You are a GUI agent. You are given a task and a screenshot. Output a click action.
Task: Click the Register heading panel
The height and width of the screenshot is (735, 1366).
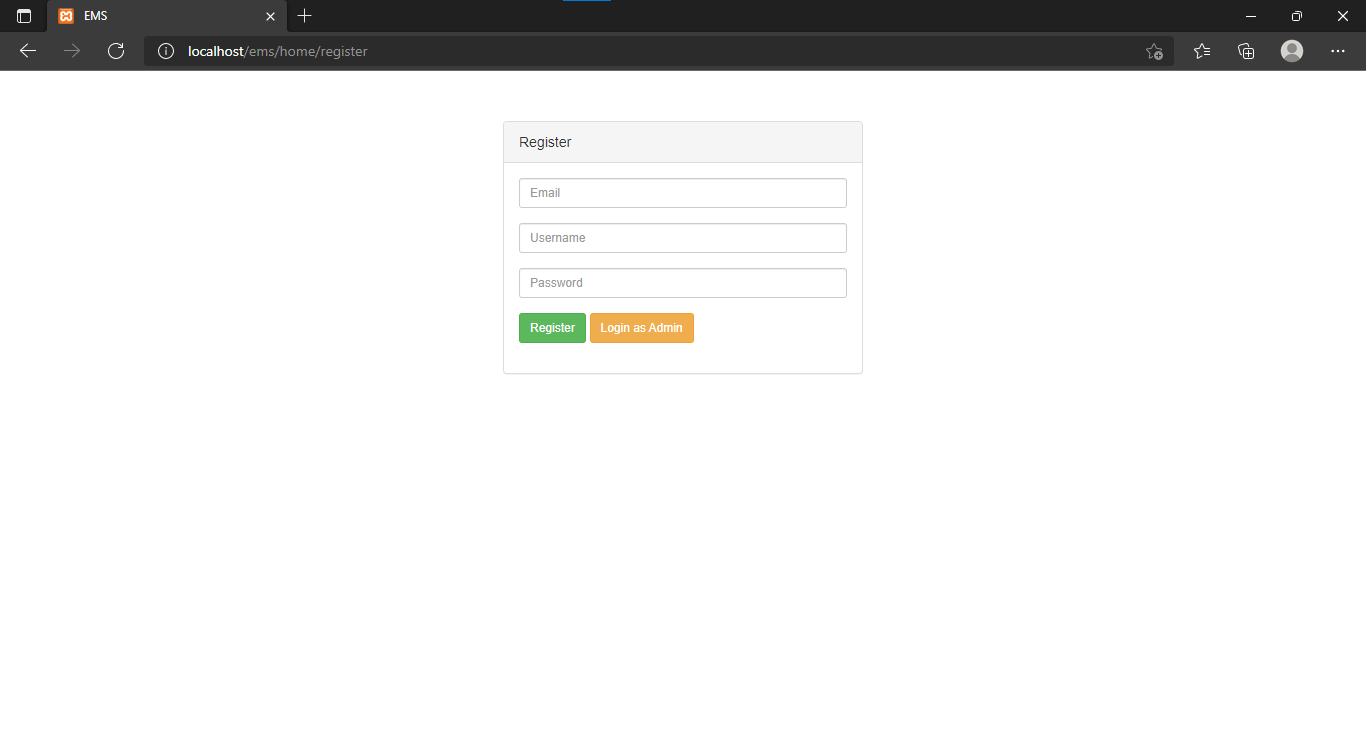[683, 142]
